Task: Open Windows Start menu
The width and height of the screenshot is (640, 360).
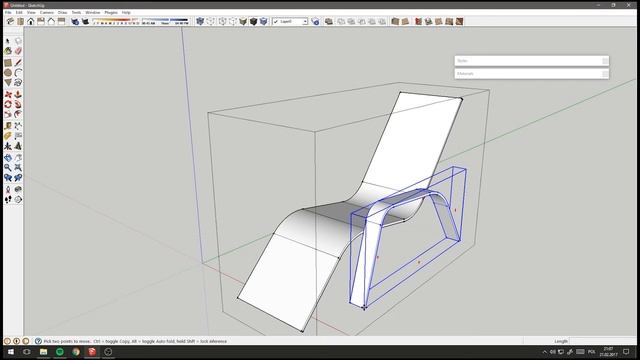Action: coord(11,351)
